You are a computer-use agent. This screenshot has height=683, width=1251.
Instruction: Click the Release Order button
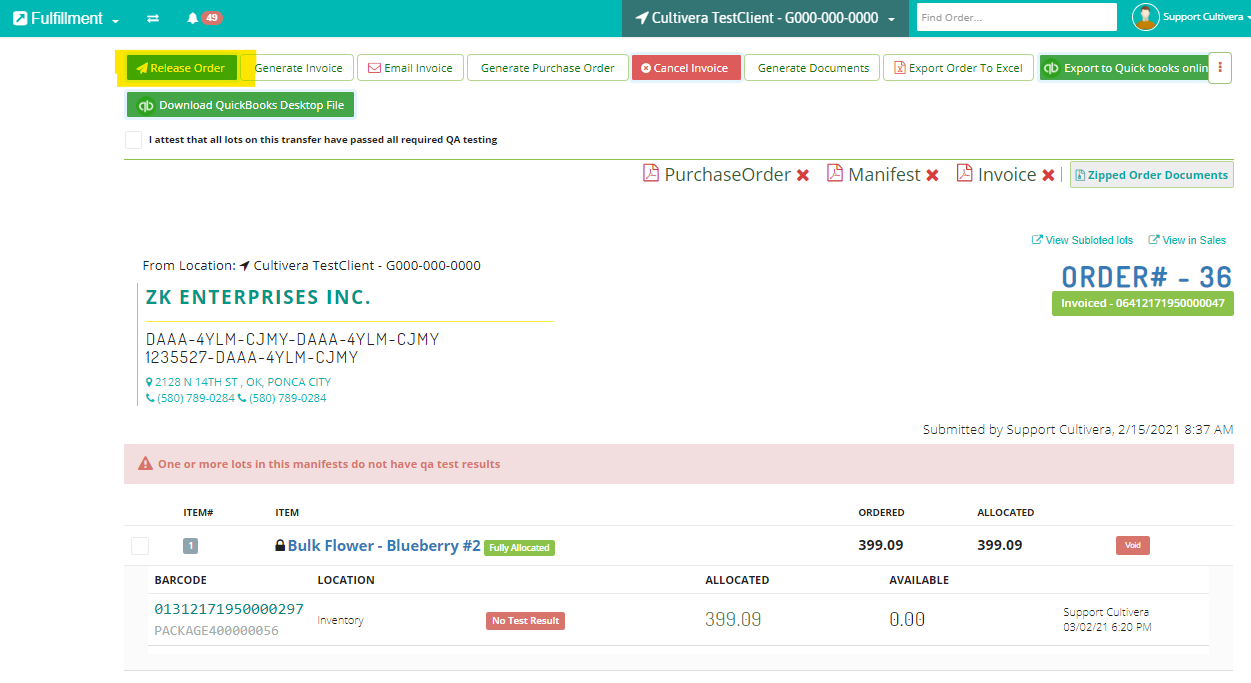(x=182, y=68)
